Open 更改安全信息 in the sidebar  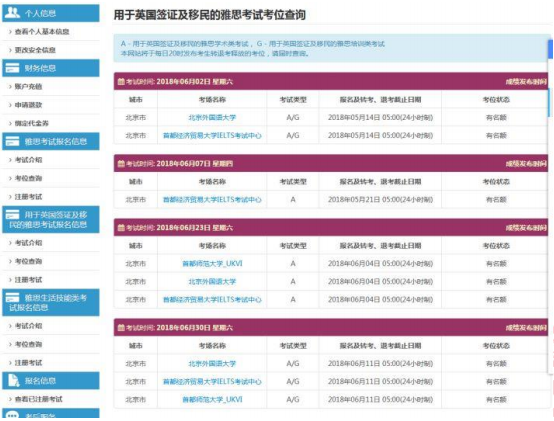[x=35, y=50]
